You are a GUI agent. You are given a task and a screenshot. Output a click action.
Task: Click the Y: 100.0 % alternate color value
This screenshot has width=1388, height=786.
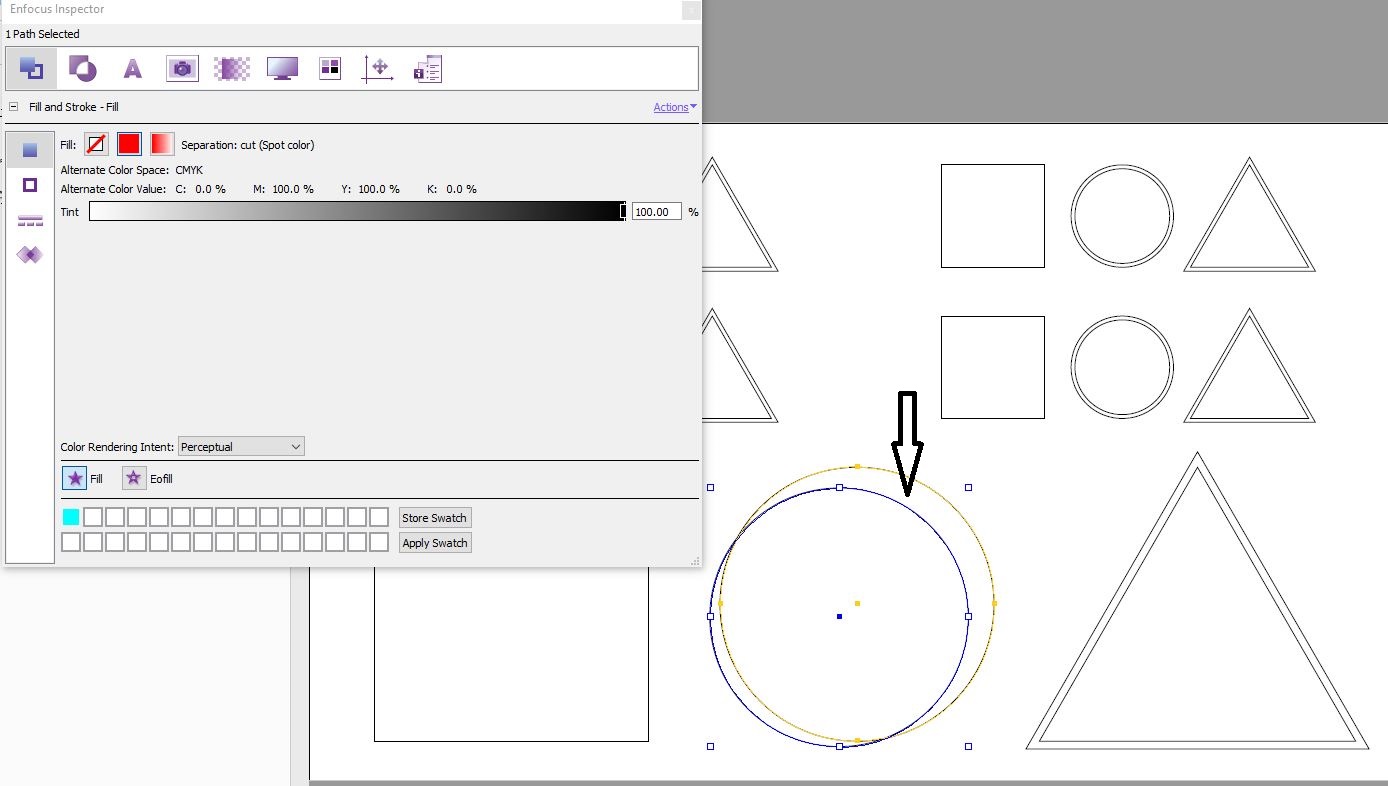point(370,189)
